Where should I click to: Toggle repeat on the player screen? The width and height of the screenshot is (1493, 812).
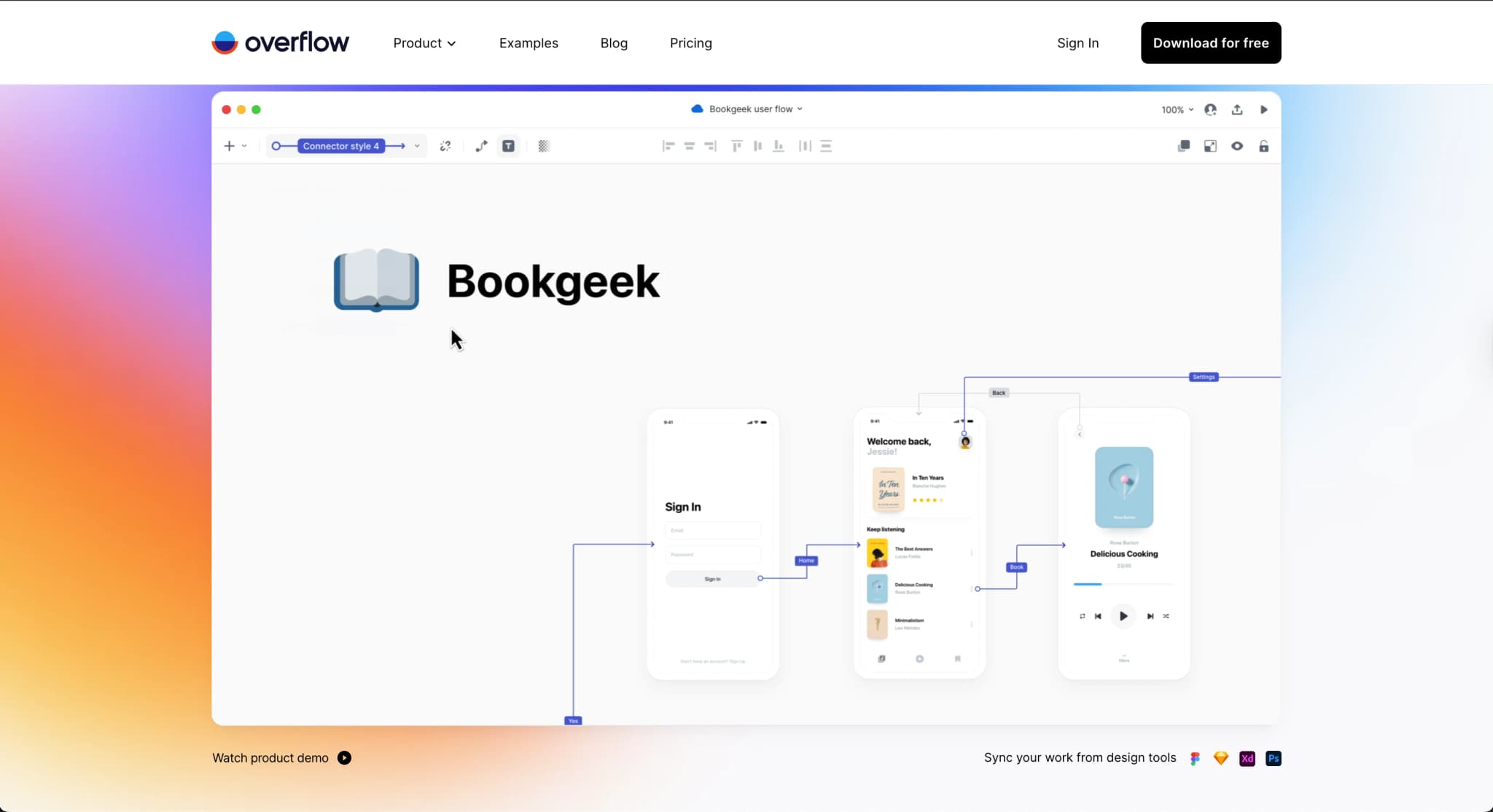pyautogui.click(x=1082, y=616)
